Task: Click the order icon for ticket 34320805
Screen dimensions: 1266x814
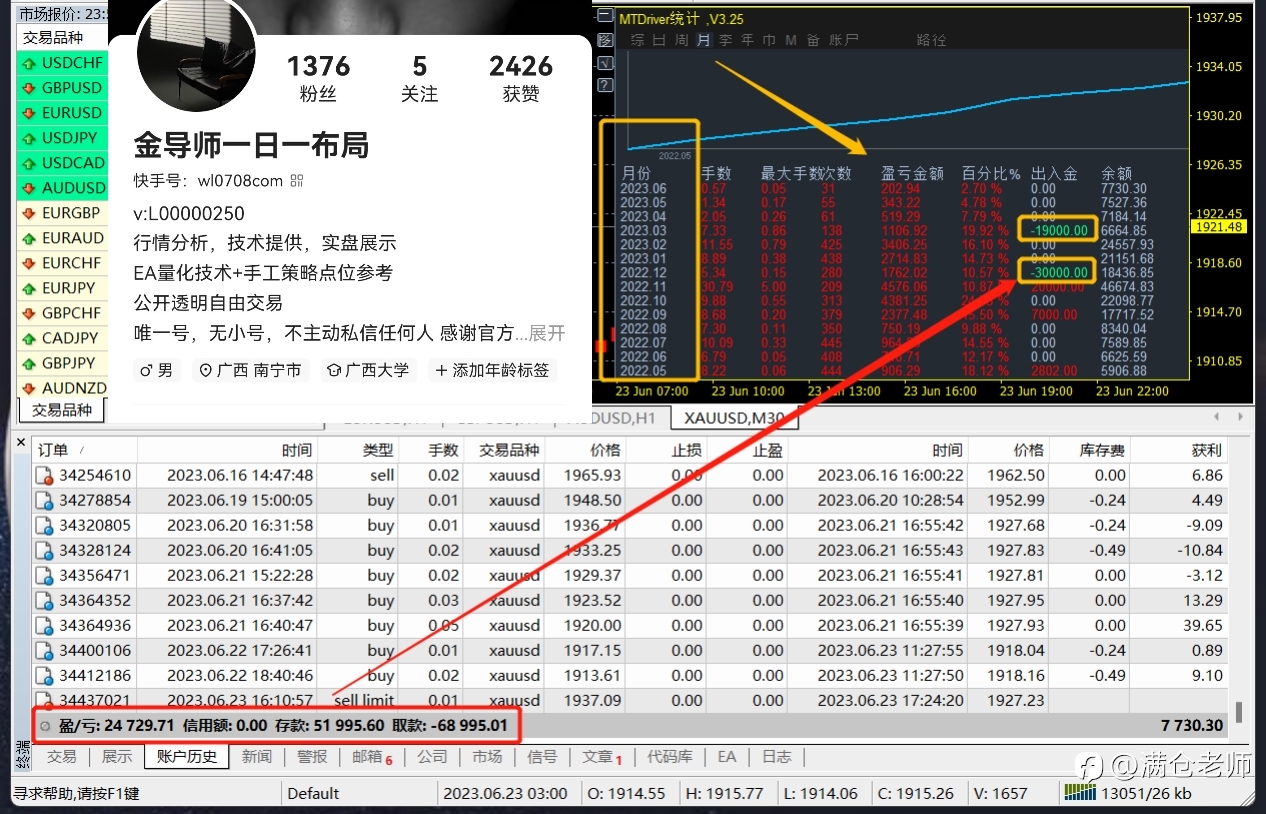Action: click(x=43, y=526)
